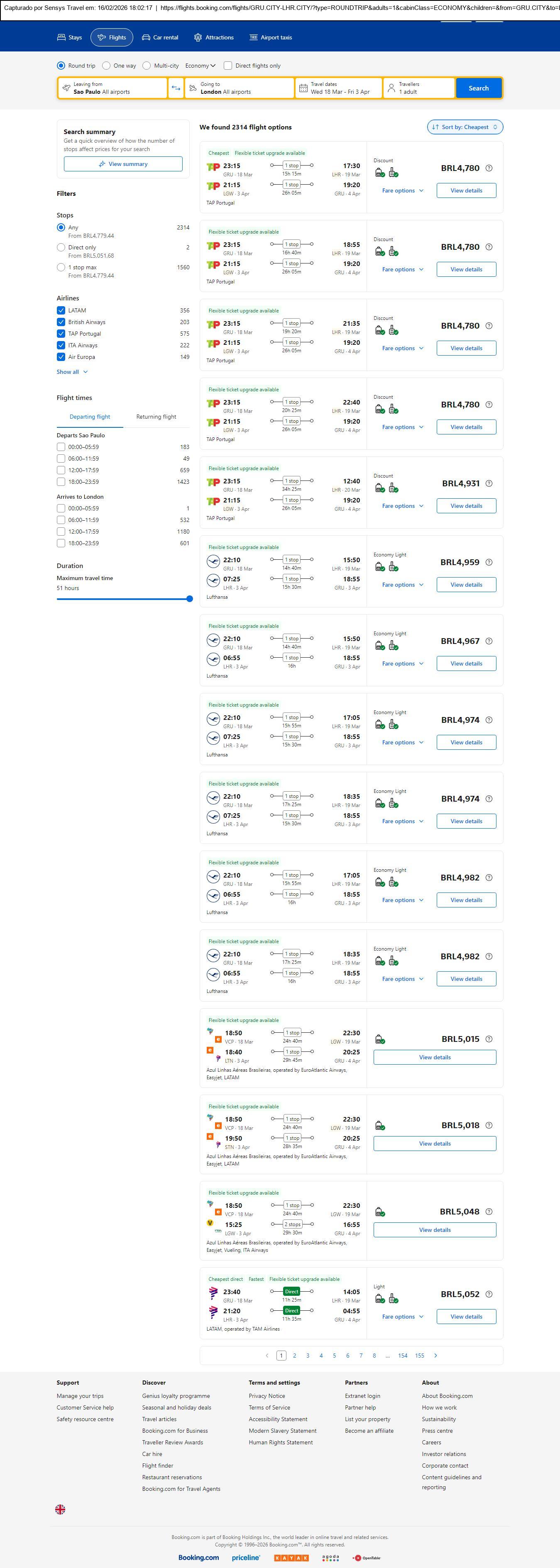Uncheck the British Airways airline filter
The width and height of the screenshot is (560, 1568).
tap(61, 322)
